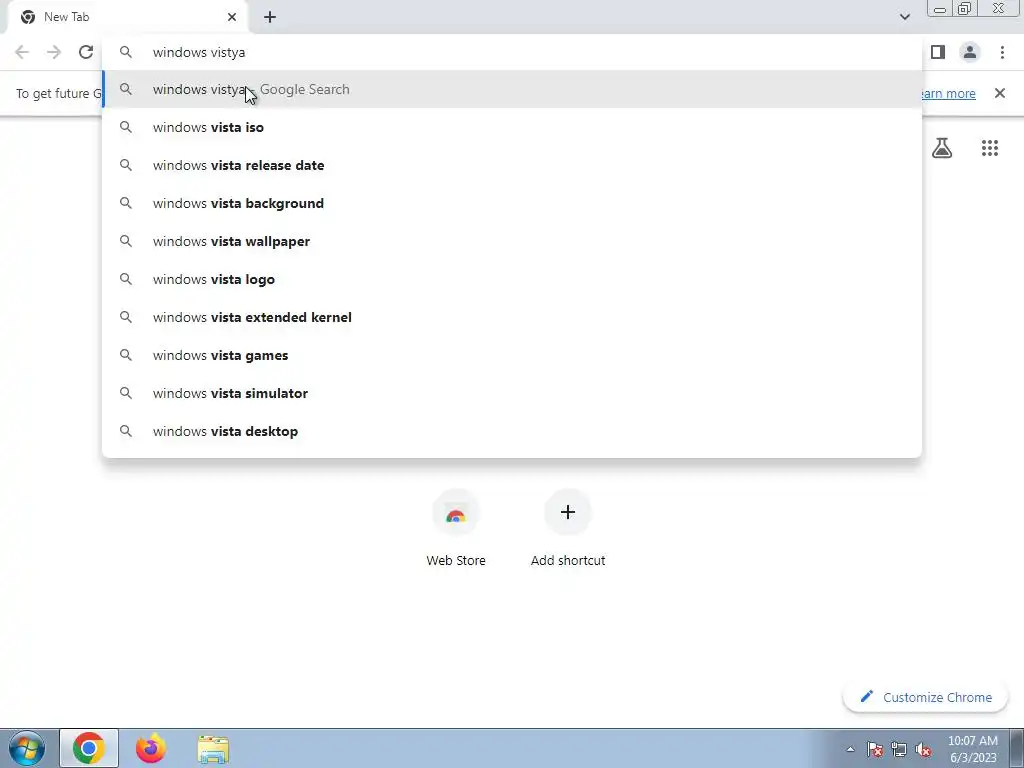Toggle the side panel icon

[938, 52]
